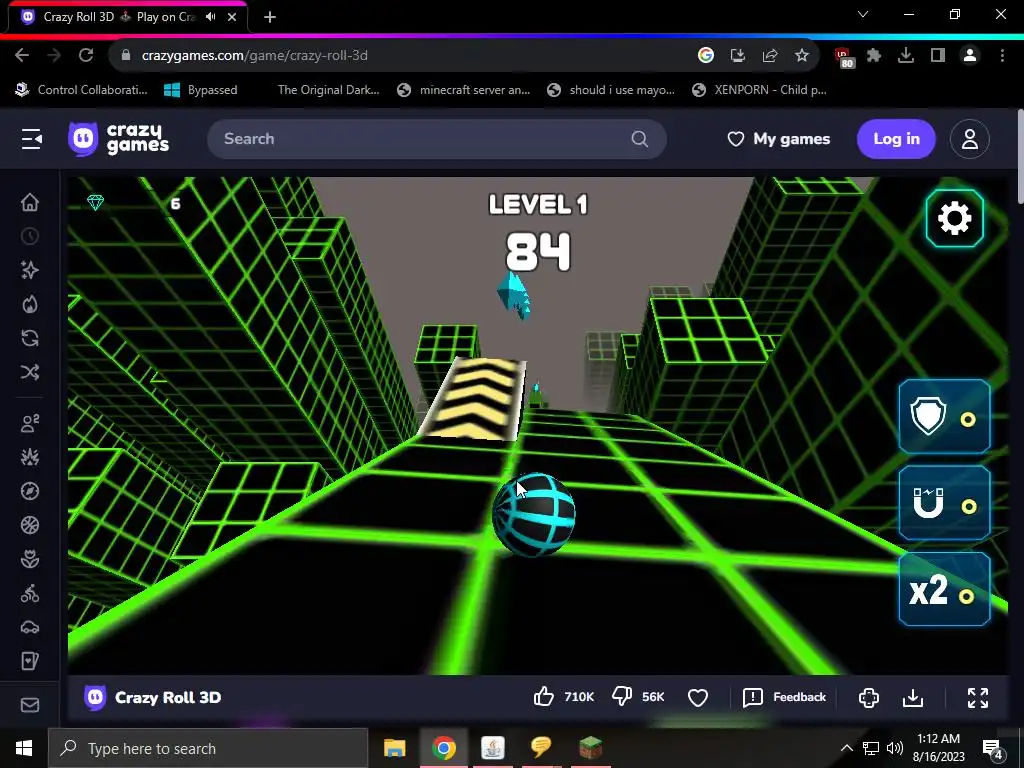Open the Car games category icon
This screenshot has width=1024, height=768.
(x=30, y=627)
